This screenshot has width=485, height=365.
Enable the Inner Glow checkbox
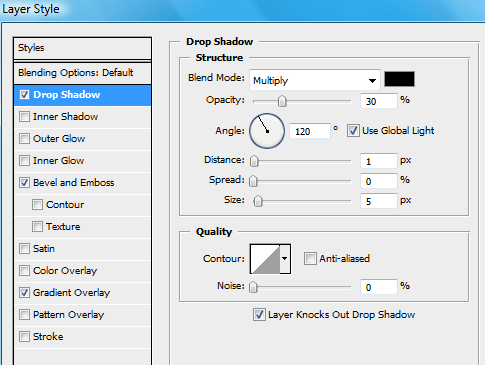[24, 161]
